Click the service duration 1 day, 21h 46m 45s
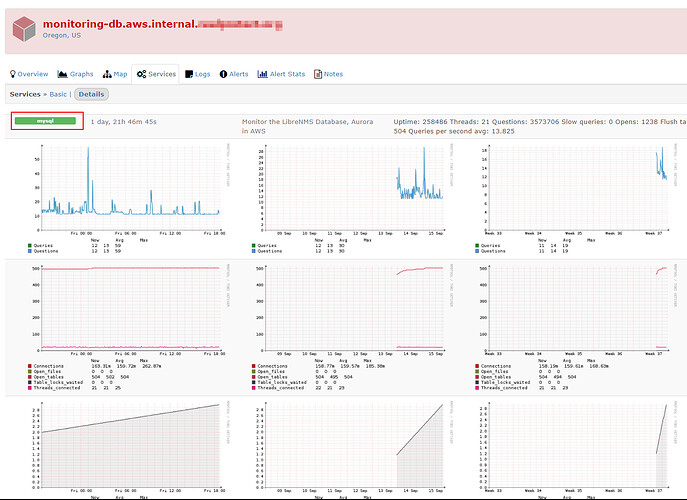 [x=124, y=122]
